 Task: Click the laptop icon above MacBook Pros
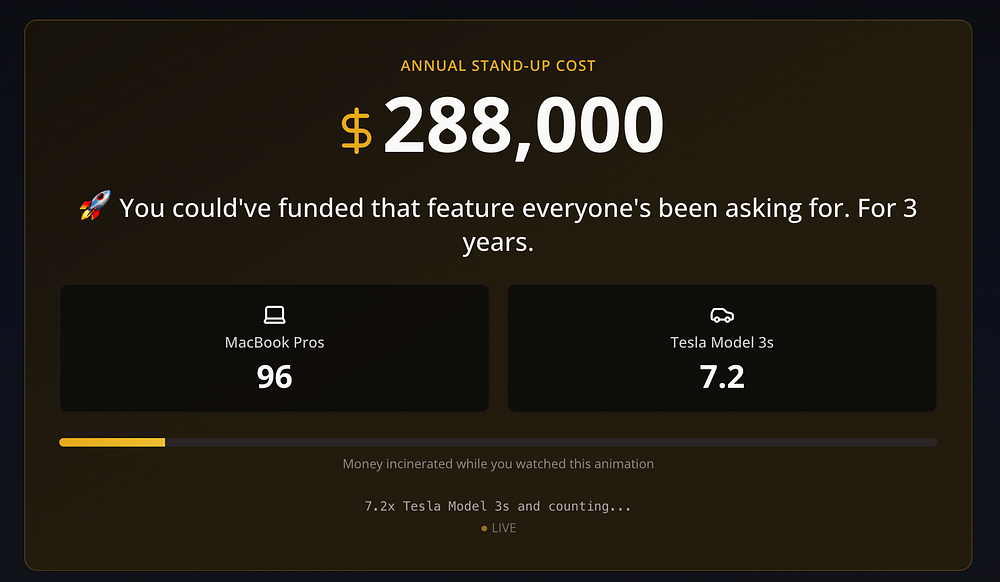pyautogui.click(x=274, y=315)
